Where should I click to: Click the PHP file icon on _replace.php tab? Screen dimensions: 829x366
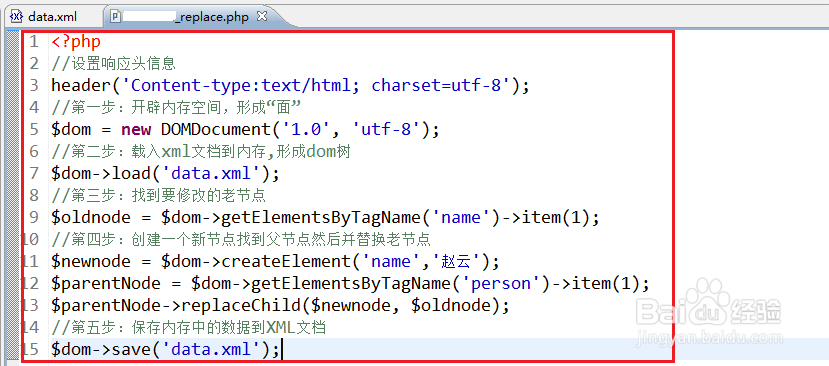[116, 16]
